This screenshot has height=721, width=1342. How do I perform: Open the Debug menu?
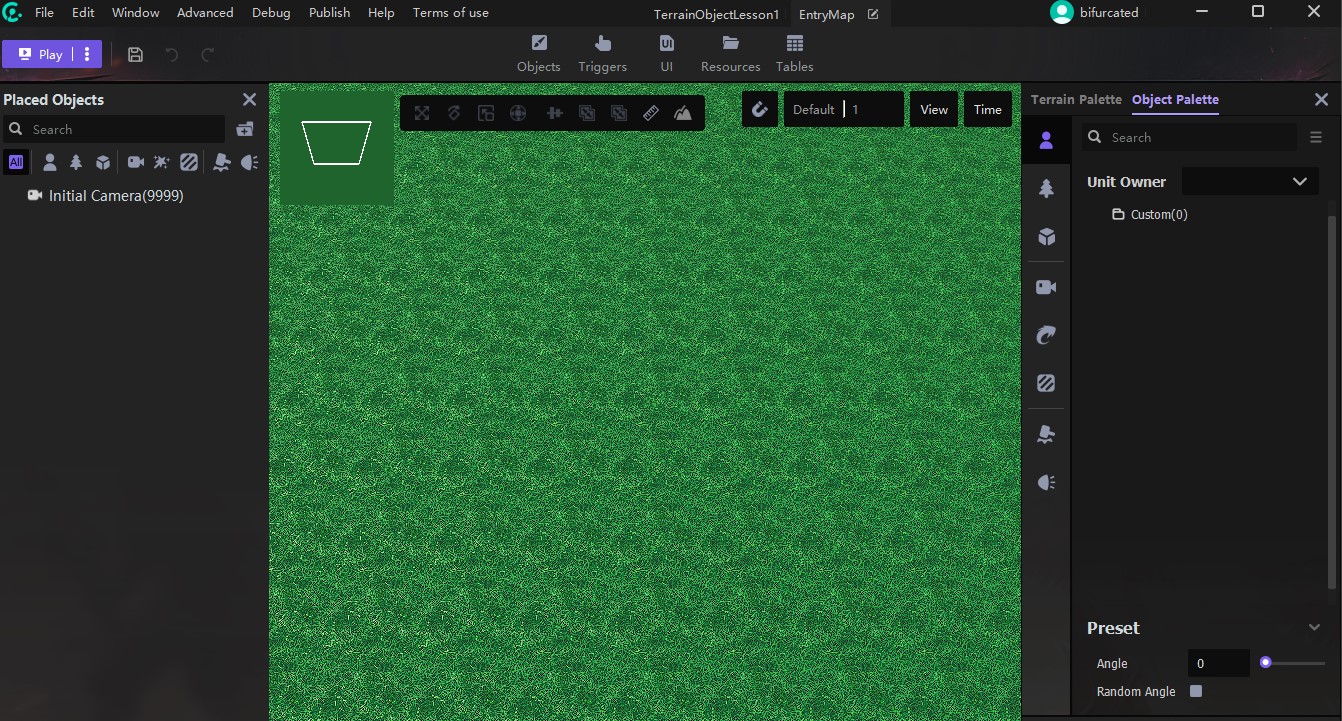point(271,13)
